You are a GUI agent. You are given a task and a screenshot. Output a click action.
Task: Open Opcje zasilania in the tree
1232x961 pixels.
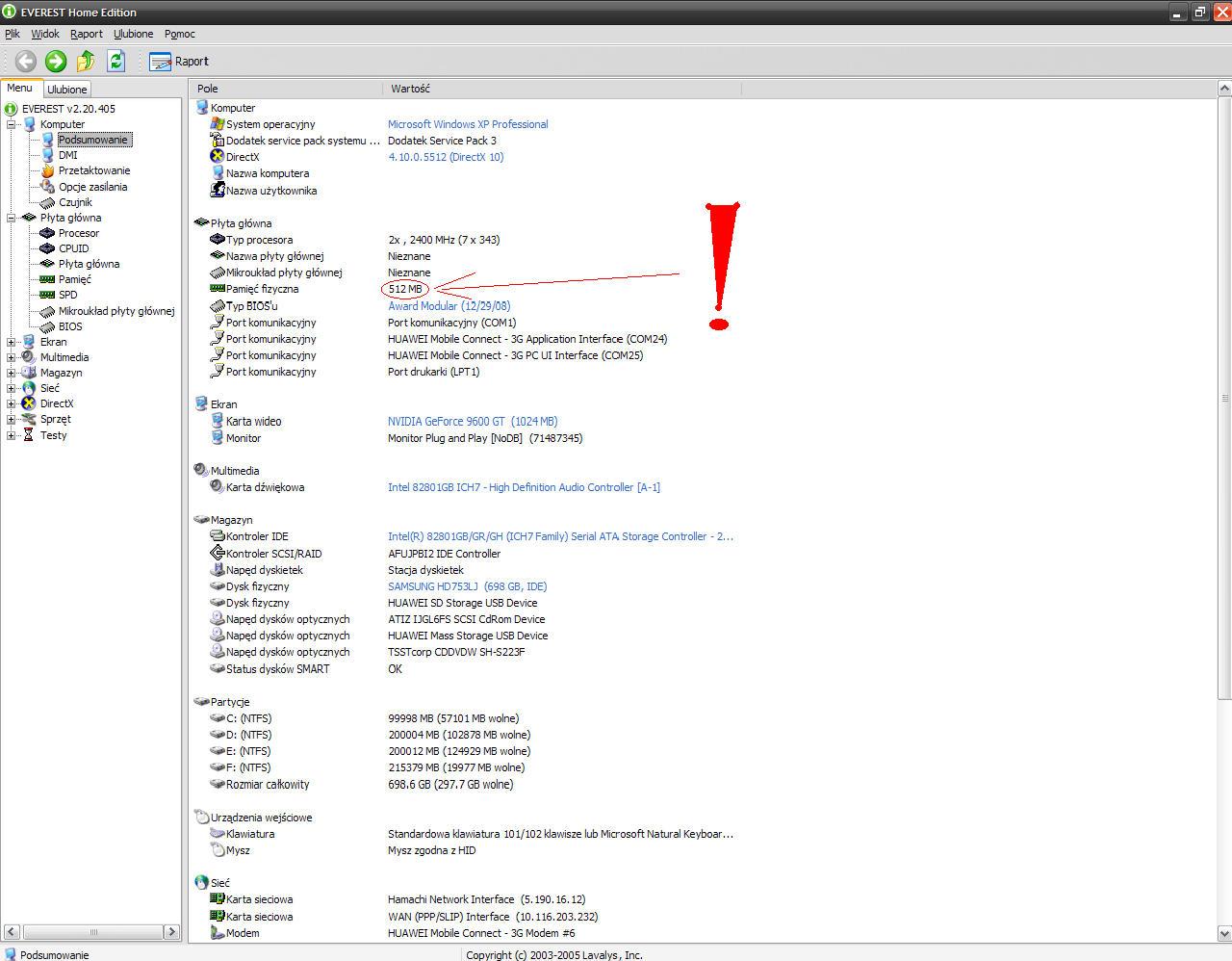point(92,187)
